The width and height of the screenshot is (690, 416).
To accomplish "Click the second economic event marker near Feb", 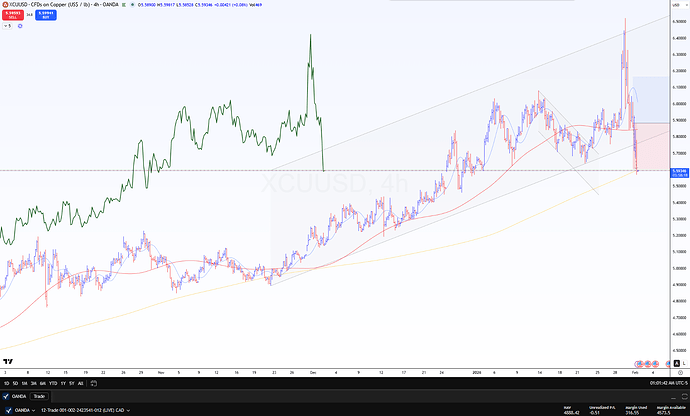I will point(647,364).
